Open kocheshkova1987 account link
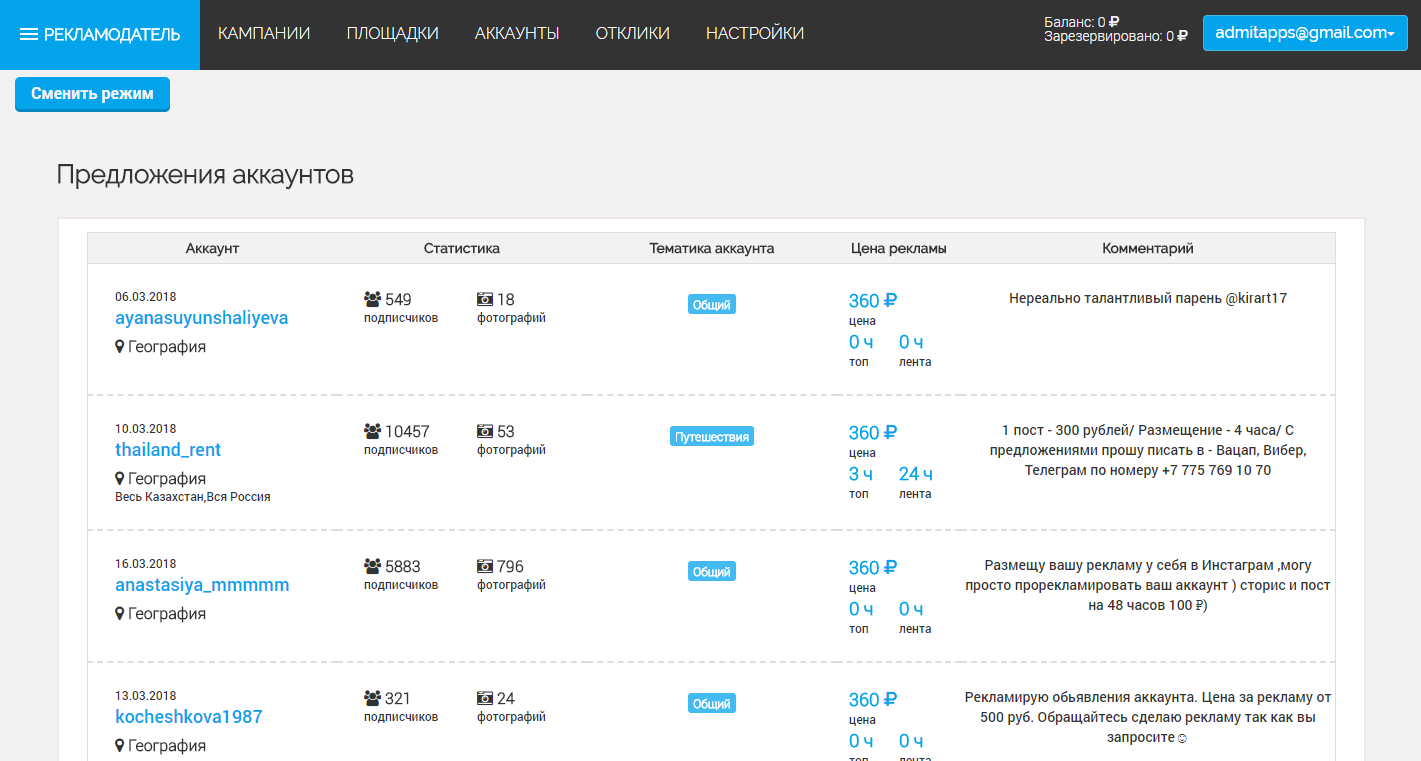1421x761 pixels. pos(189,717)
